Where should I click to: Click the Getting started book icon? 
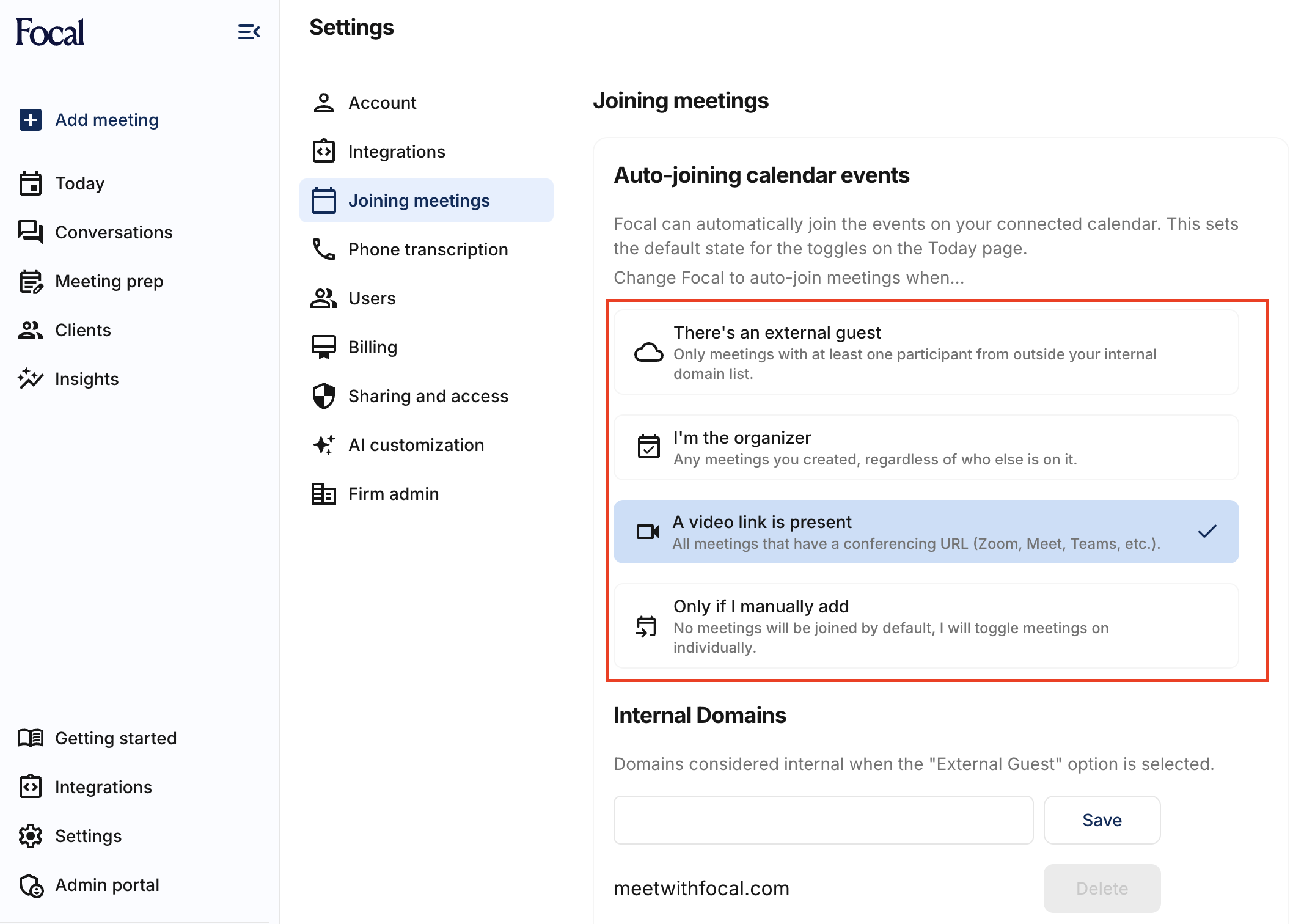pyautogui.click(x=31, y=738)
